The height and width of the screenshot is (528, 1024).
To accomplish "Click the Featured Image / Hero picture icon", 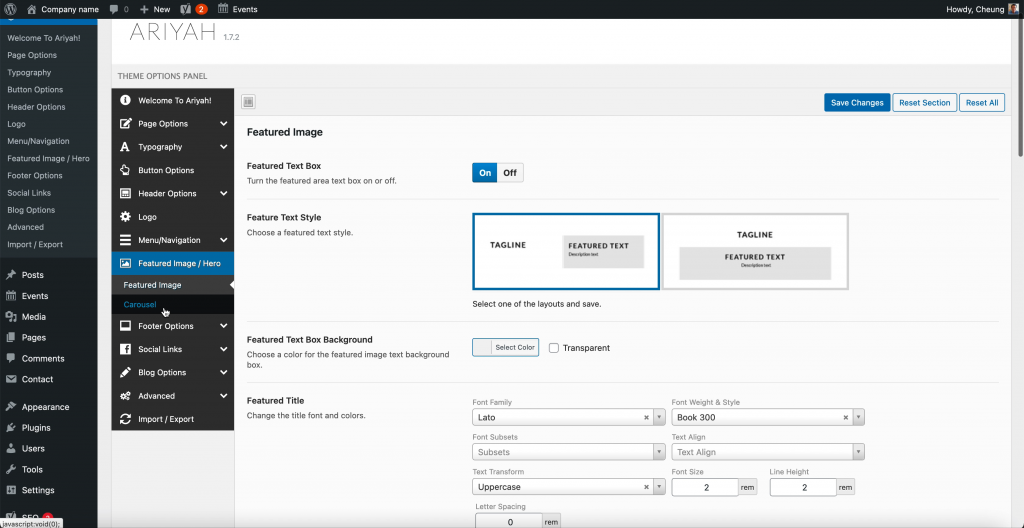I will coord(125,263).
